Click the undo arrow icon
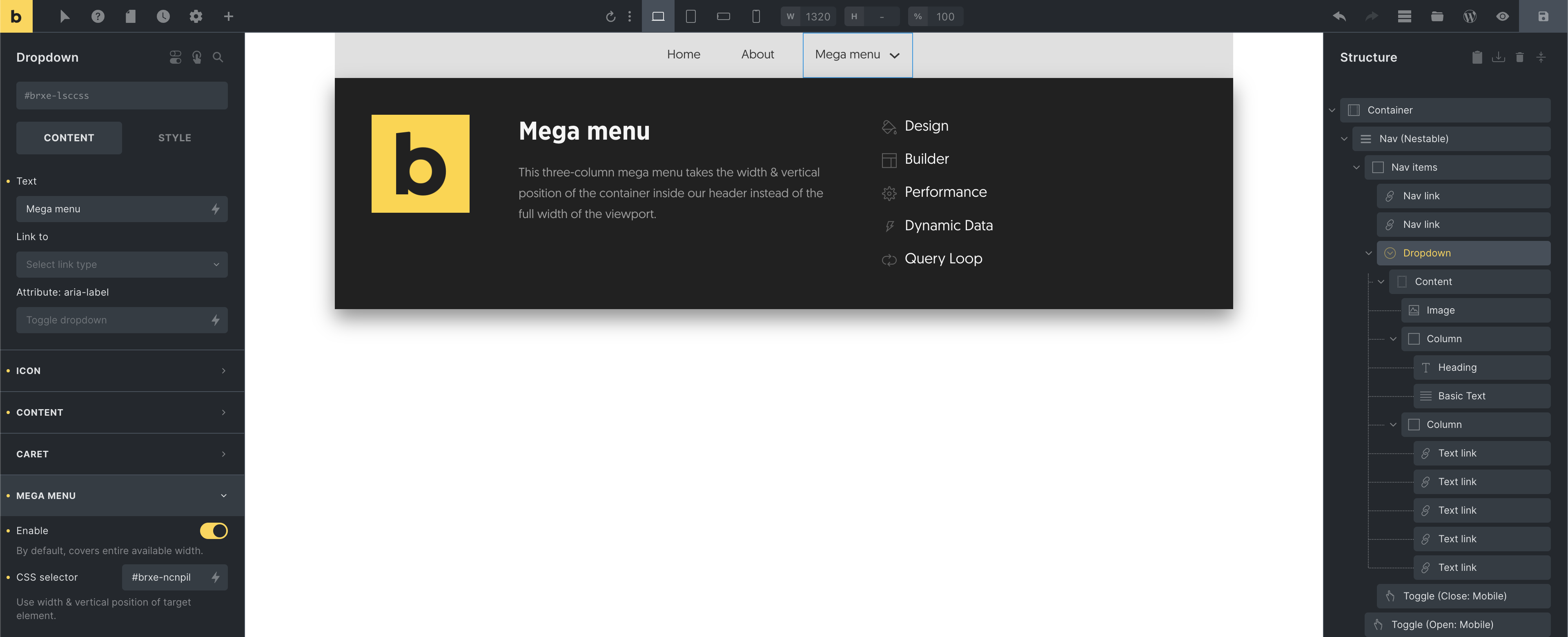Screen dimensions: 1568x637 pos(1339,16)
